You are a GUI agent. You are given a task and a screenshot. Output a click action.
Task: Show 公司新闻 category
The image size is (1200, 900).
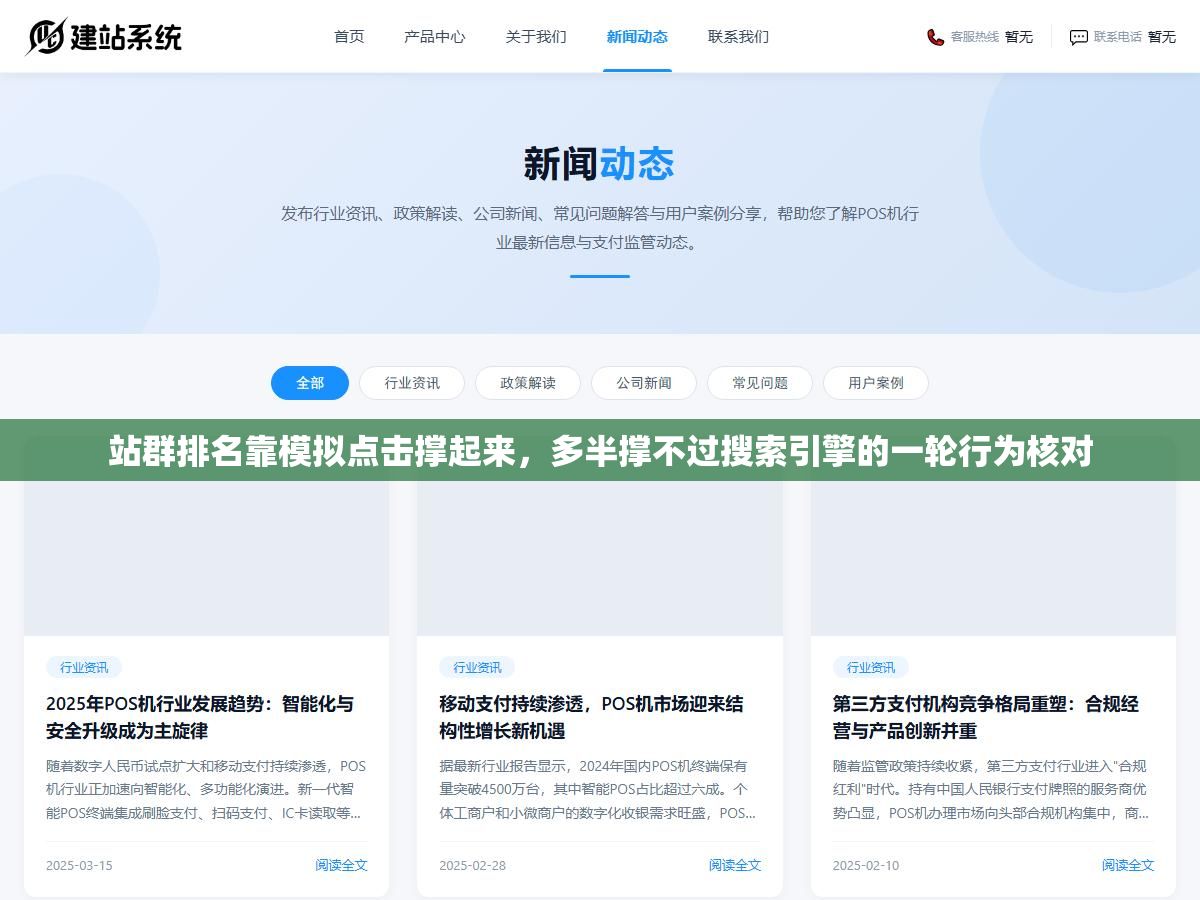point(644,383)
